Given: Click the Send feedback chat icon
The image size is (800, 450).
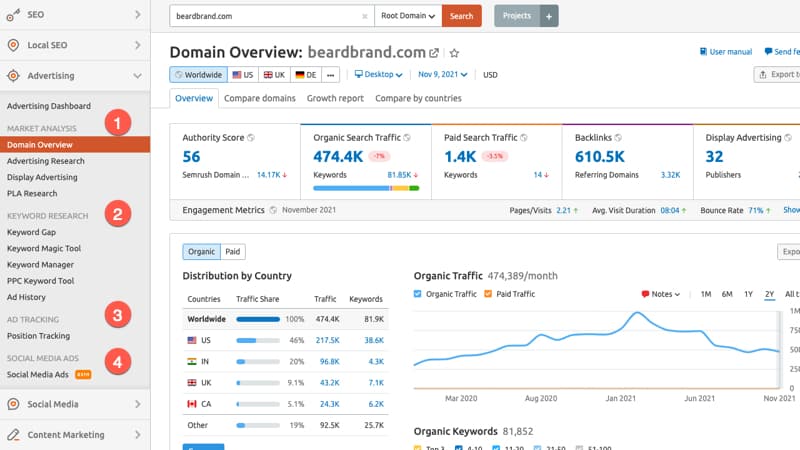Looking at the screenshot, I should point(768,52).
